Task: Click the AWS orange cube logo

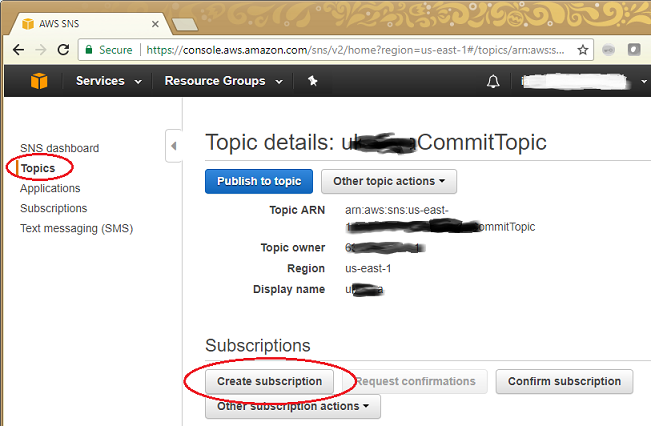Action: (x=38, y=81)
